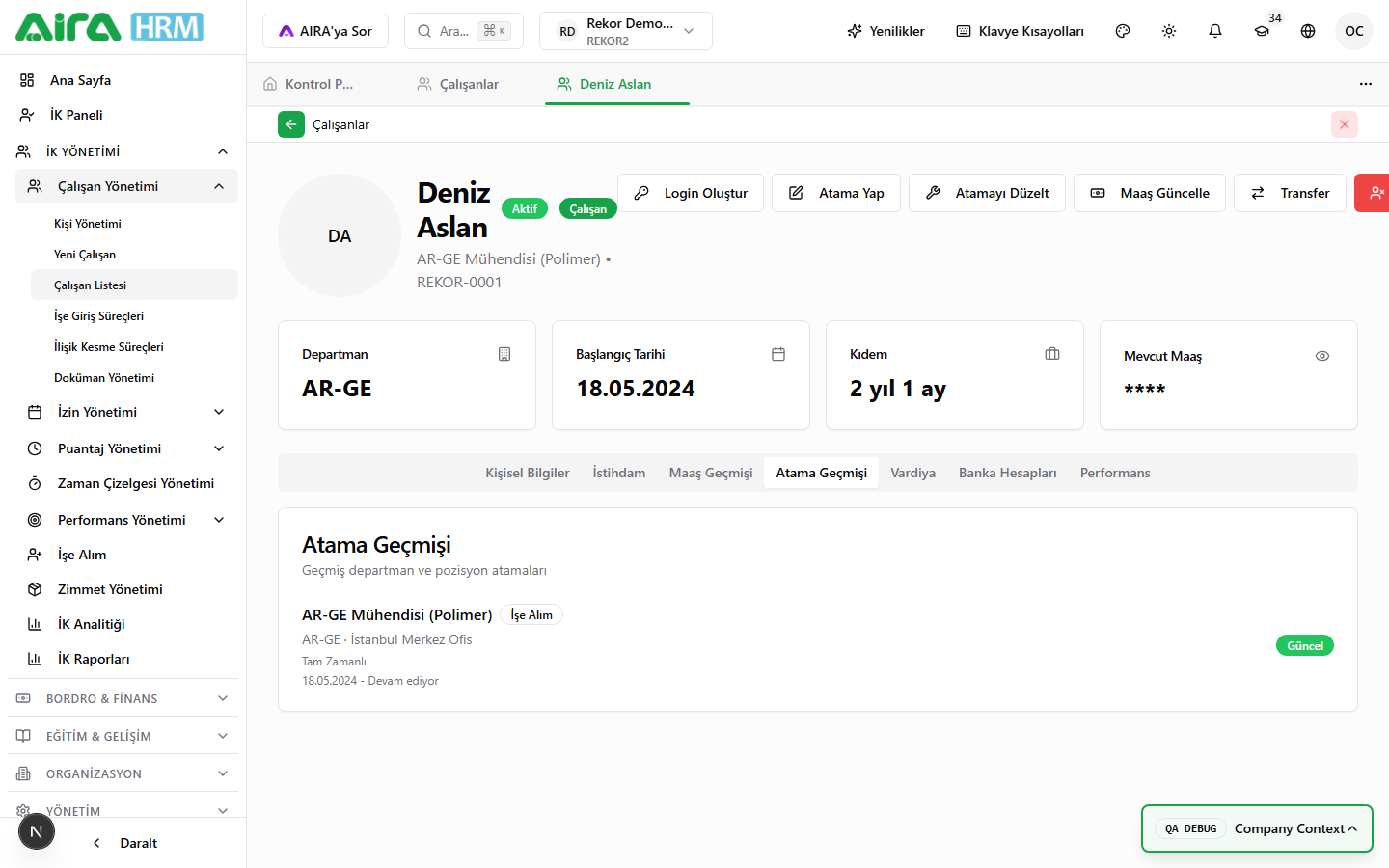Select Atama Geçmişi tab
Image resolution: width=1389 pixels, height=868 pixels.
pyautogui.click(x=822, y=473)
